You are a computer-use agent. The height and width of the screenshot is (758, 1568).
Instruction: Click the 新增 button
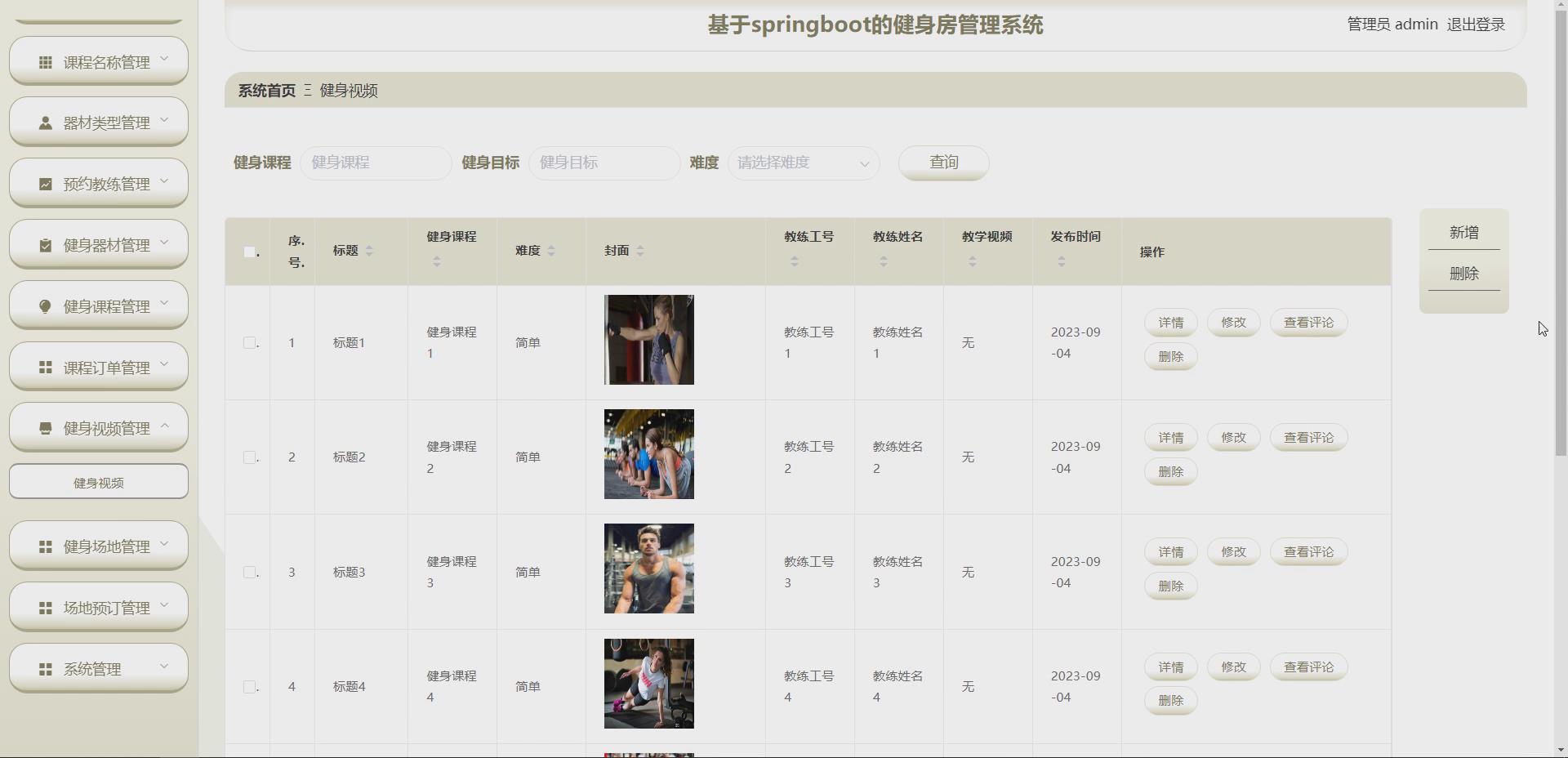[x=1464, y=233]
